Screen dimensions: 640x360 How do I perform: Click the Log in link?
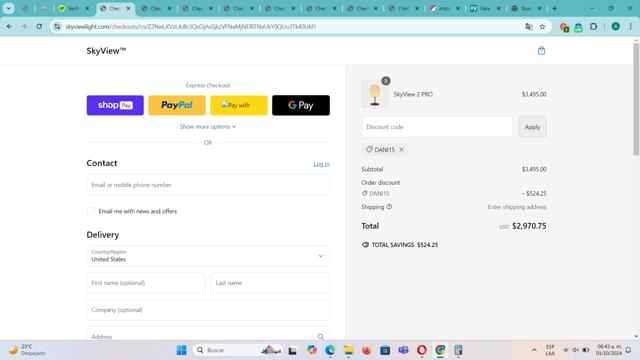coord(321,164)
